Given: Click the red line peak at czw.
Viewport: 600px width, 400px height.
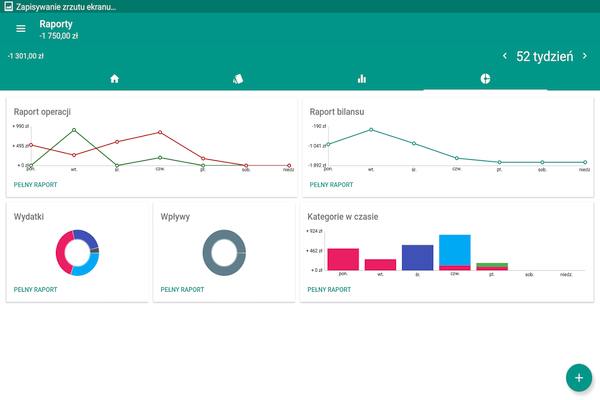Looking at the screenshot, I should coord(160,132).
